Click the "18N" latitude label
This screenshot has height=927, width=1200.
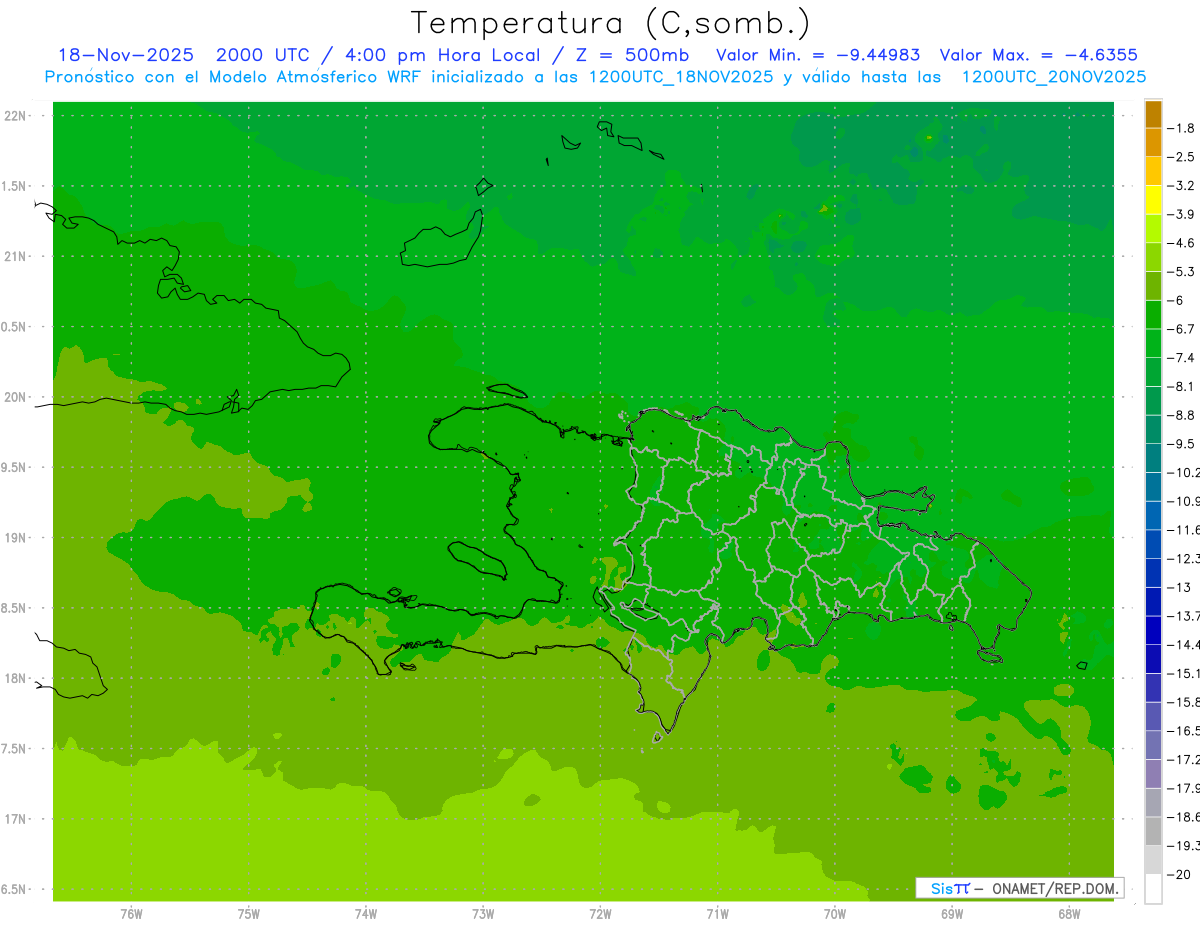tap(15, 678)
